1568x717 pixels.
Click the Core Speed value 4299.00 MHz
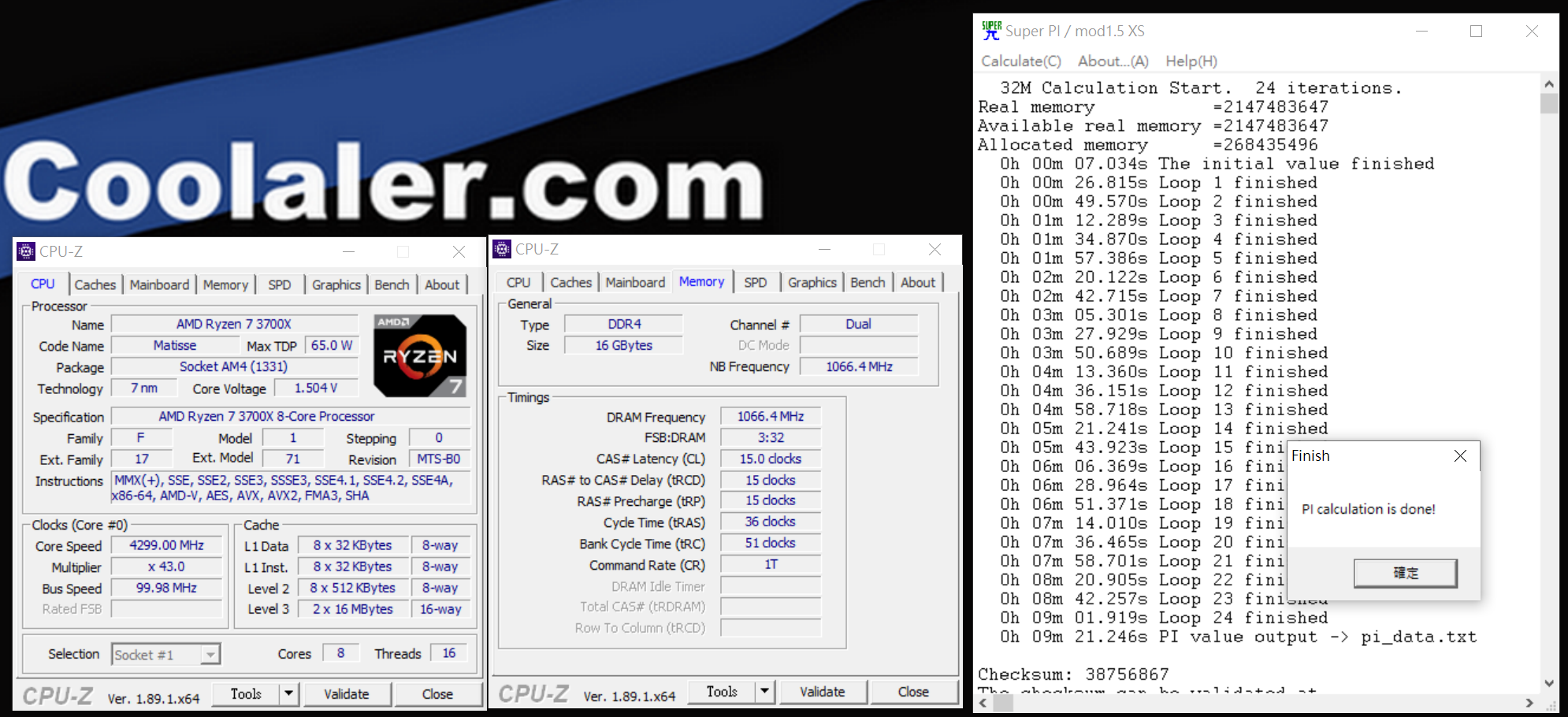pos(166,545)
